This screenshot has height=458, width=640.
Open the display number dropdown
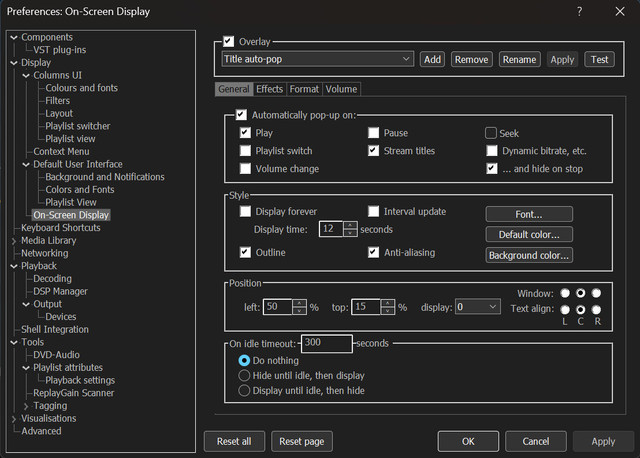(x=478, y=307)
